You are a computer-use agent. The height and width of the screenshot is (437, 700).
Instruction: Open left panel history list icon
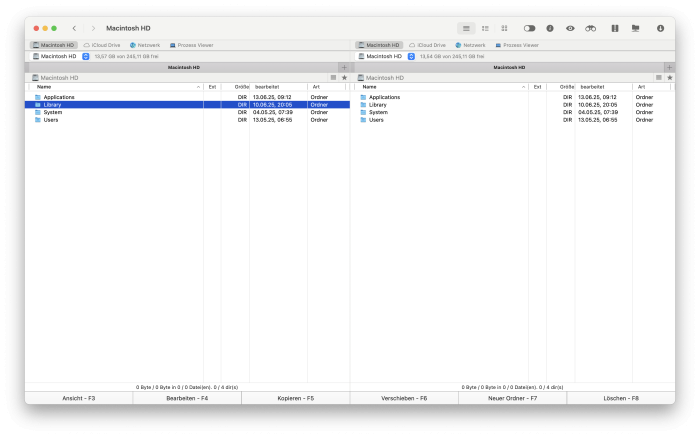click(333, 78)
